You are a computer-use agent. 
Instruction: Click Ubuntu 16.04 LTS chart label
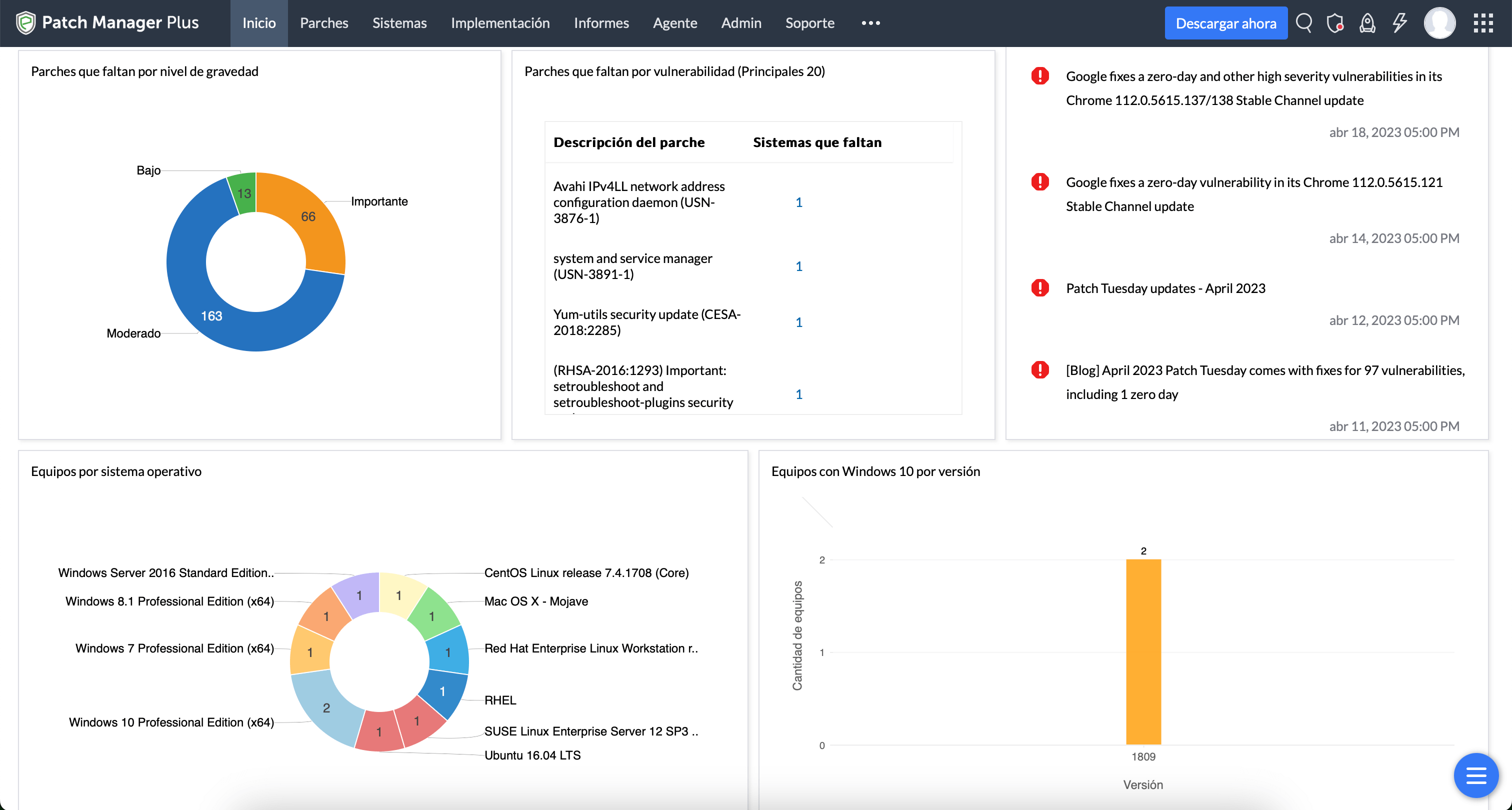pyautogui.click(x=532, y=755)
